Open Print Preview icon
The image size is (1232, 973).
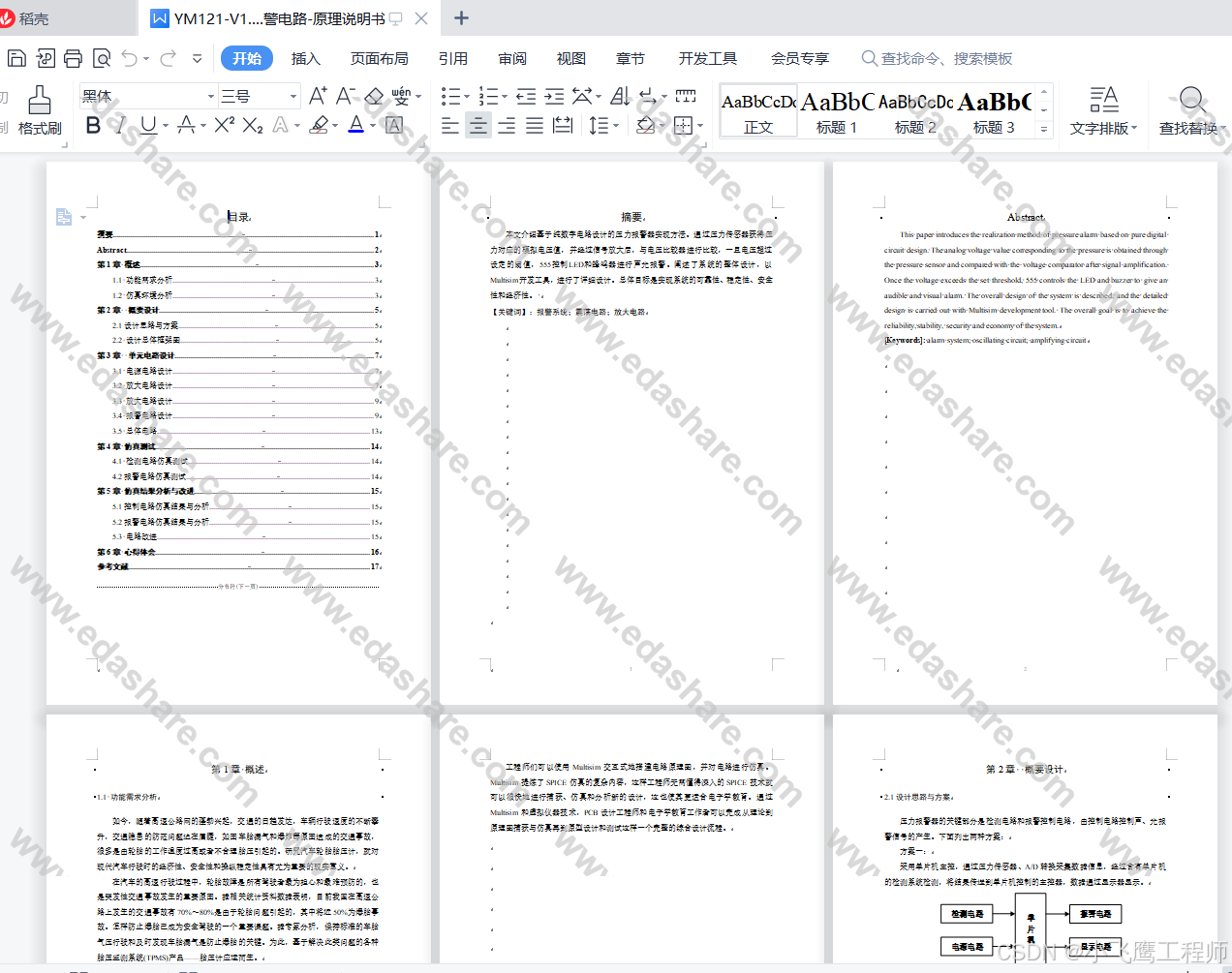(x=101, y=58)
